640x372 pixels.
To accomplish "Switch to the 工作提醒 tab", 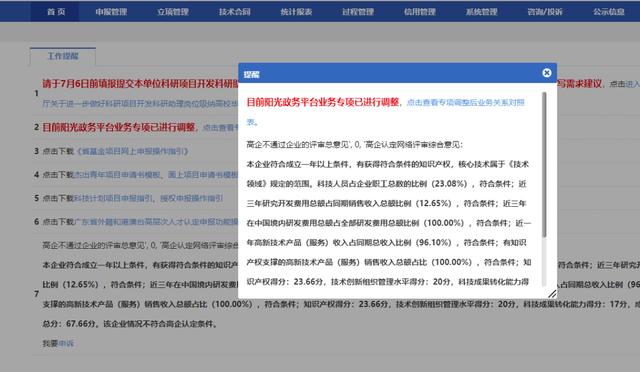I will coord(63,56).
